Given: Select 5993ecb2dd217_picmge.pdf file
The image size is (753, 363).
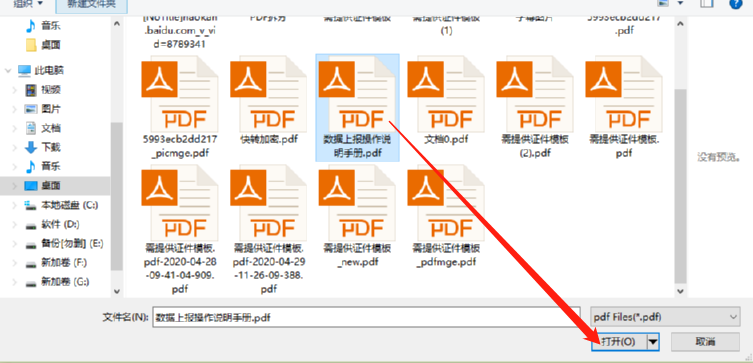Looking at the screenshot, I should tap(180, 108).
